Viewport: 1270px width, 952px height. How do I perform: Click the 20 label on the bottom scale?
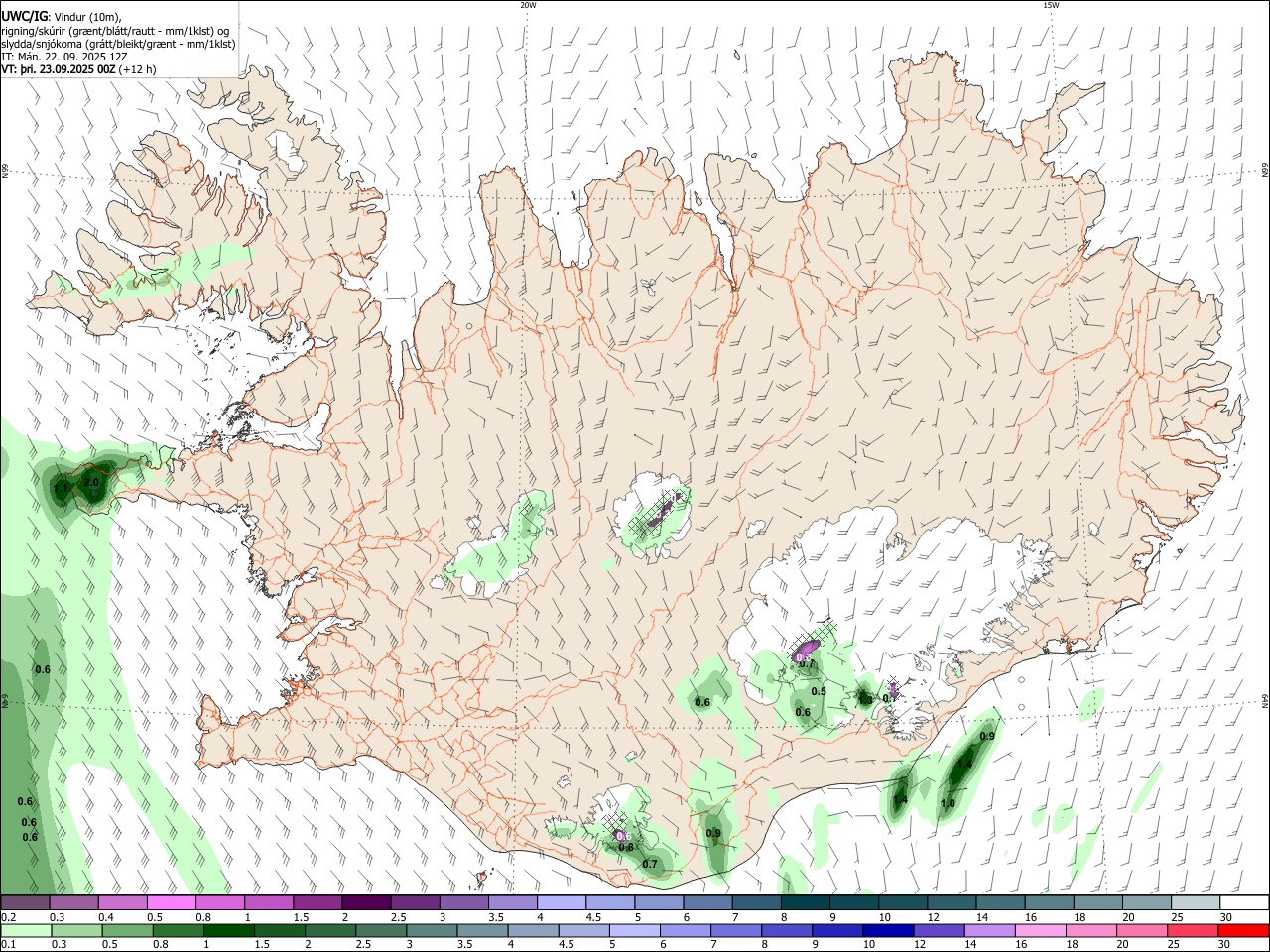(1122, 944)
